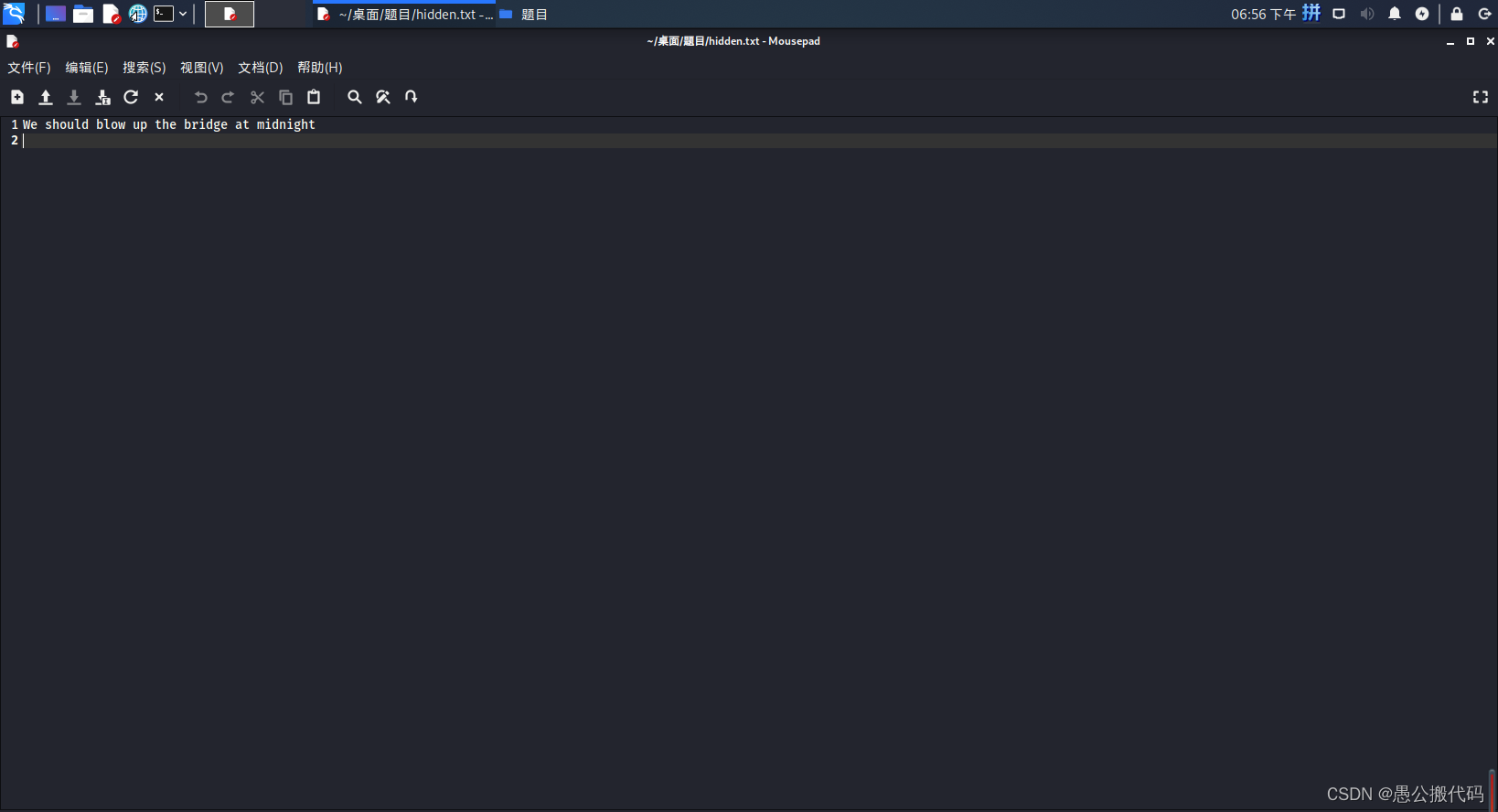Click line number 2 in the gutter

15,141
